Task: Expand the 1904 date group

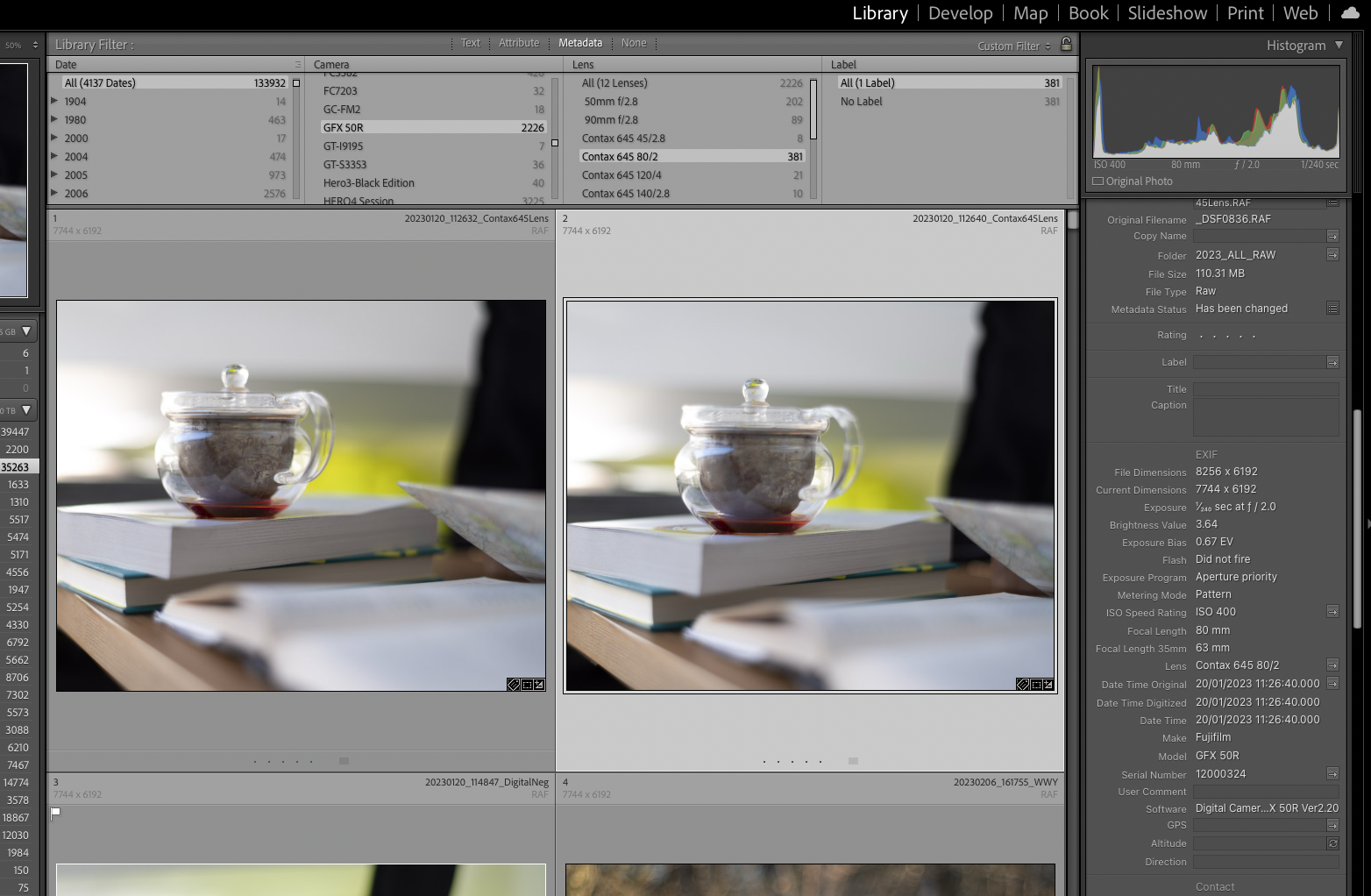Action: pos(54,101)
